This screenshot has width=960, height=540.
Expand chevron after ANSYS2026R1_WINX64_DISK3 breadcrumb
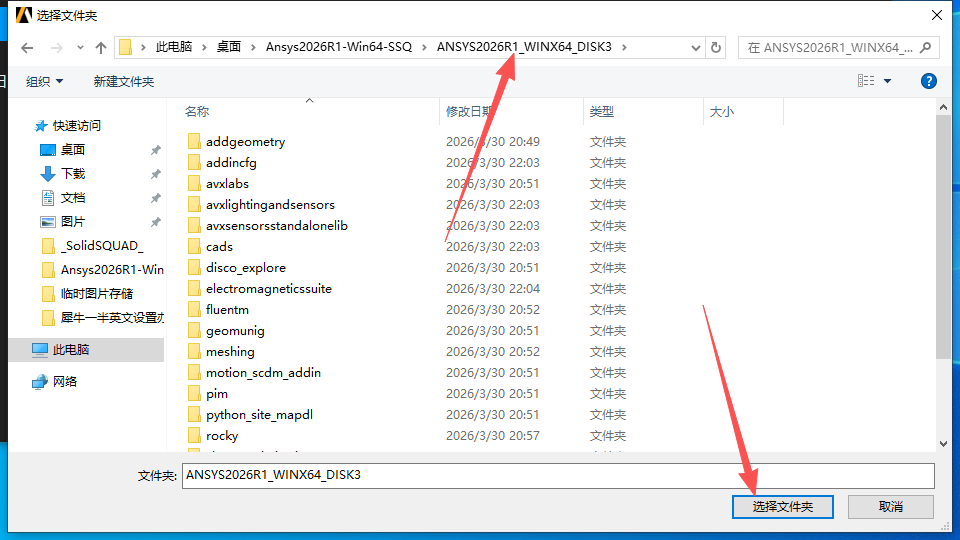[x=624, y=47]
